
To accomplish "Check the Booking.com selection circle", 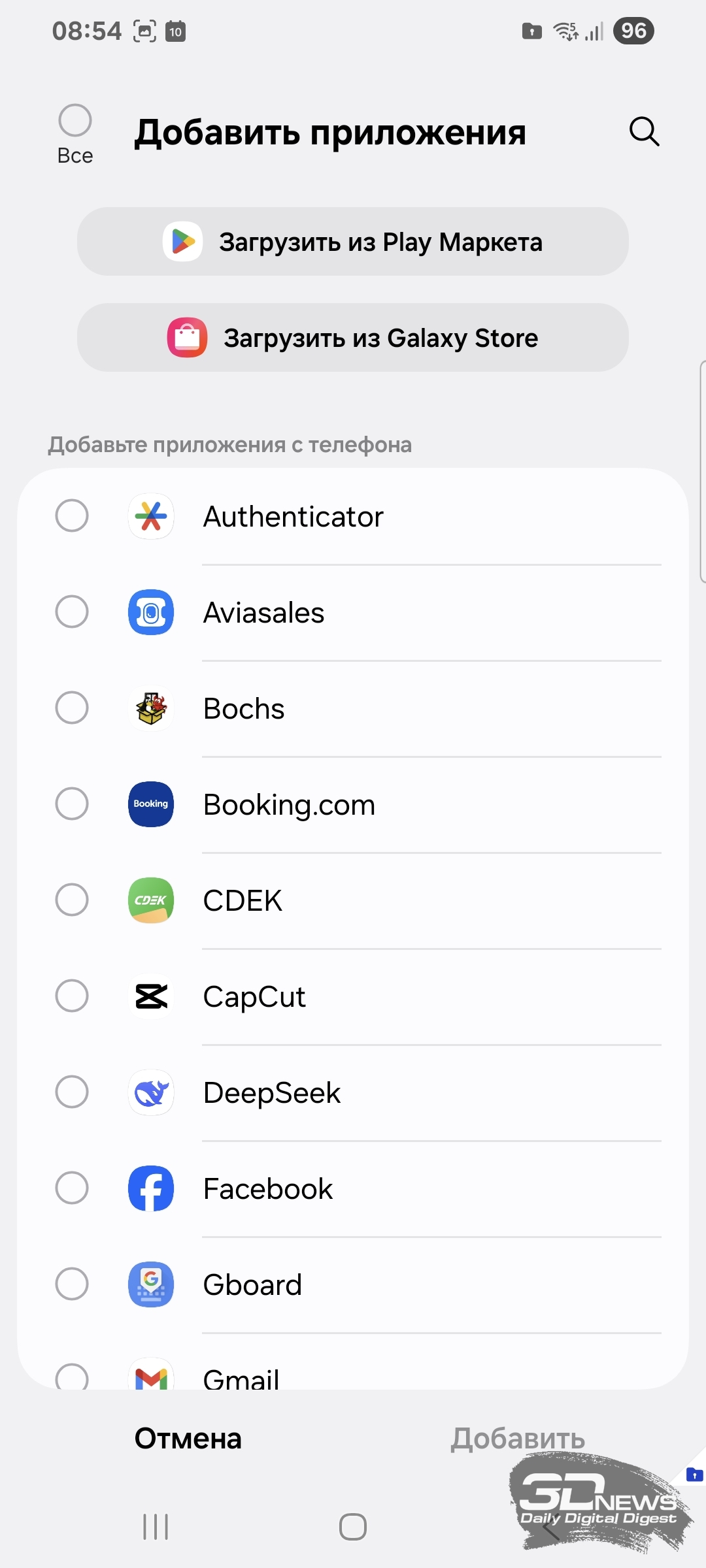I will (72, 804).
